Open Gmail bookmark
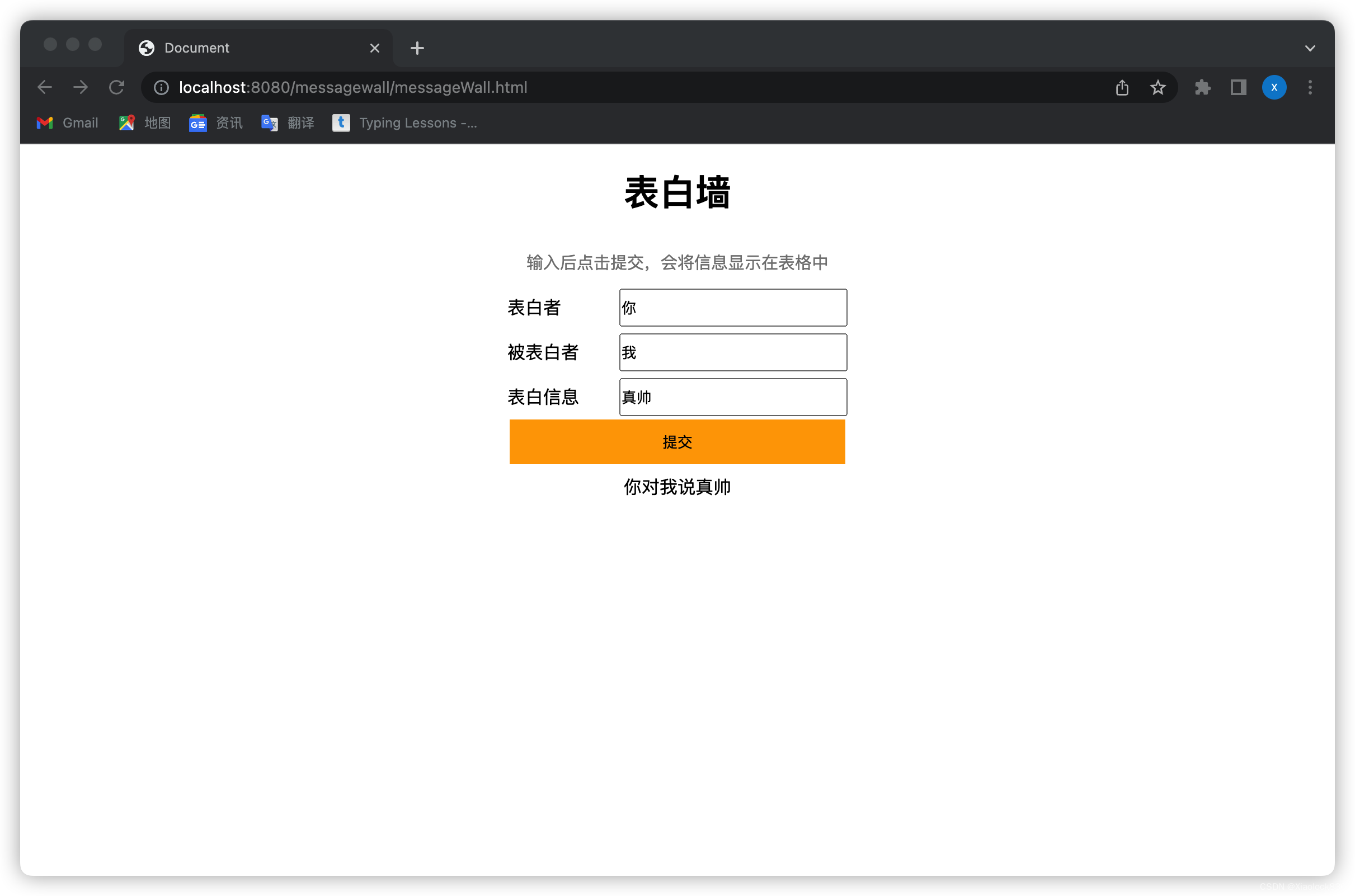The width and height of the screenshot is (1355, 896). (68, 123)
